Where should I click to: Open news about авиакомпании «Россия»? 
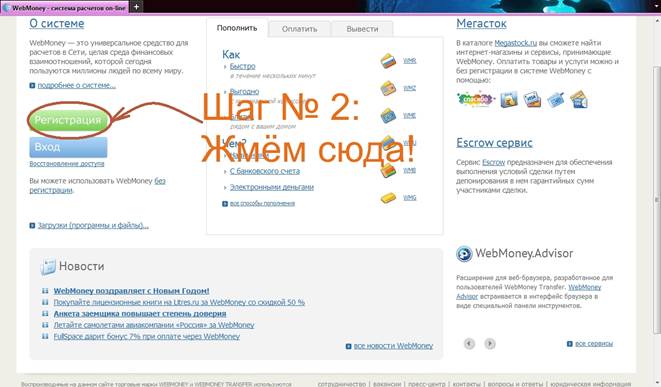click(x=154, y=325)
